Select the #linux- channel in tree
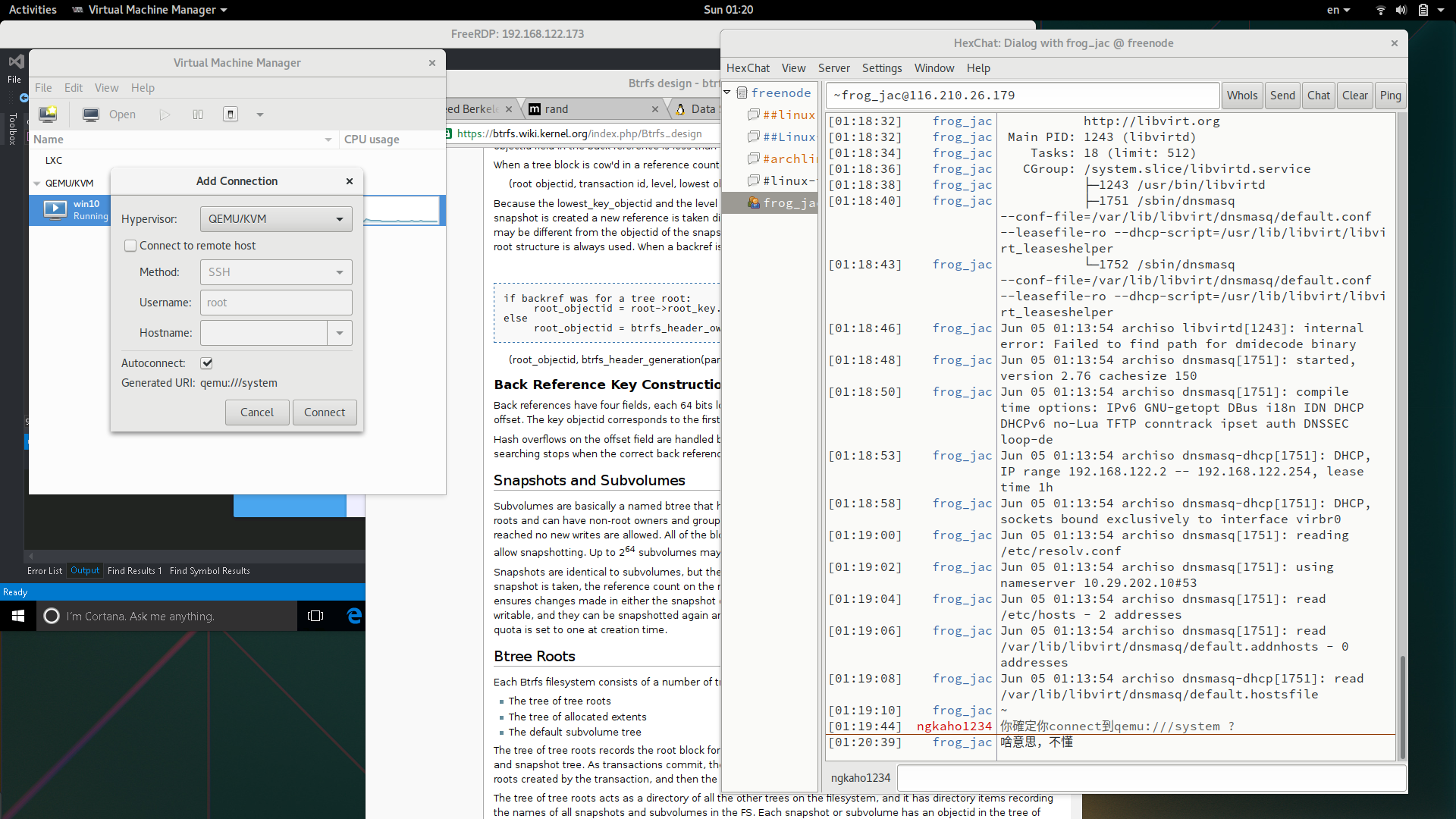1456x819 pixels. click(x=789, y=181)
